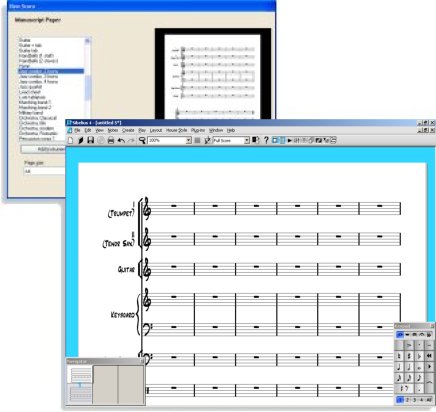
Task: Open the House Style menu
Action: tap(176, 130)
